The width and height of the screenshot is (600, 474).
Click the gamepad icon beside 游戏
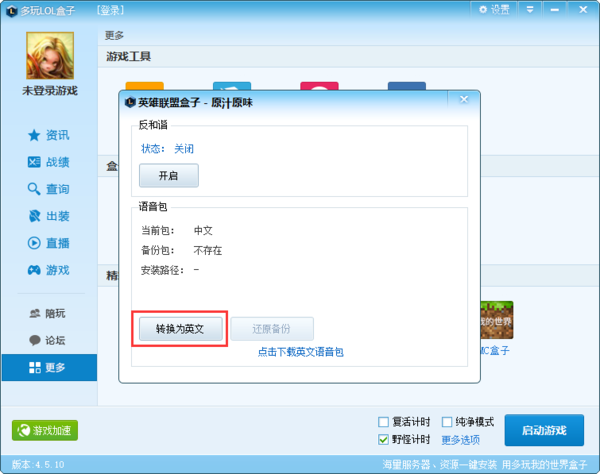34,270
